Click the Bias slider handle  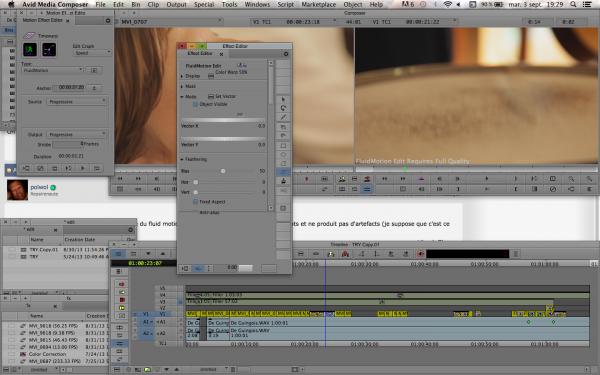[x=223, y=171]
